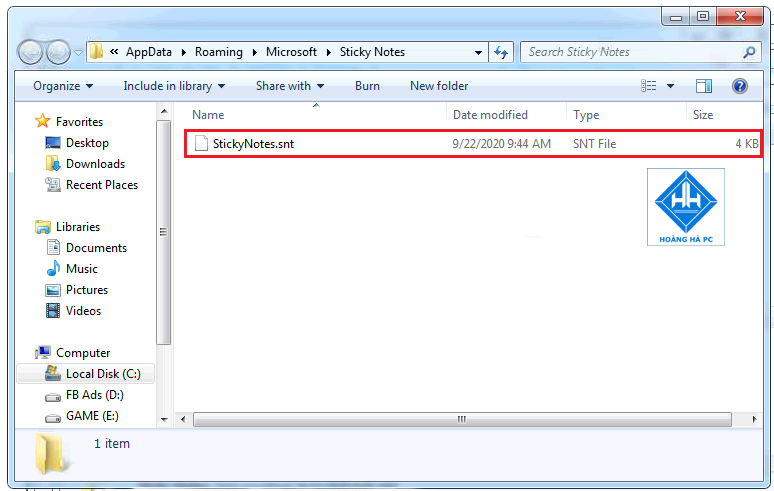
Task: Select Computer in the navigation pane
Action: [83, 353]
